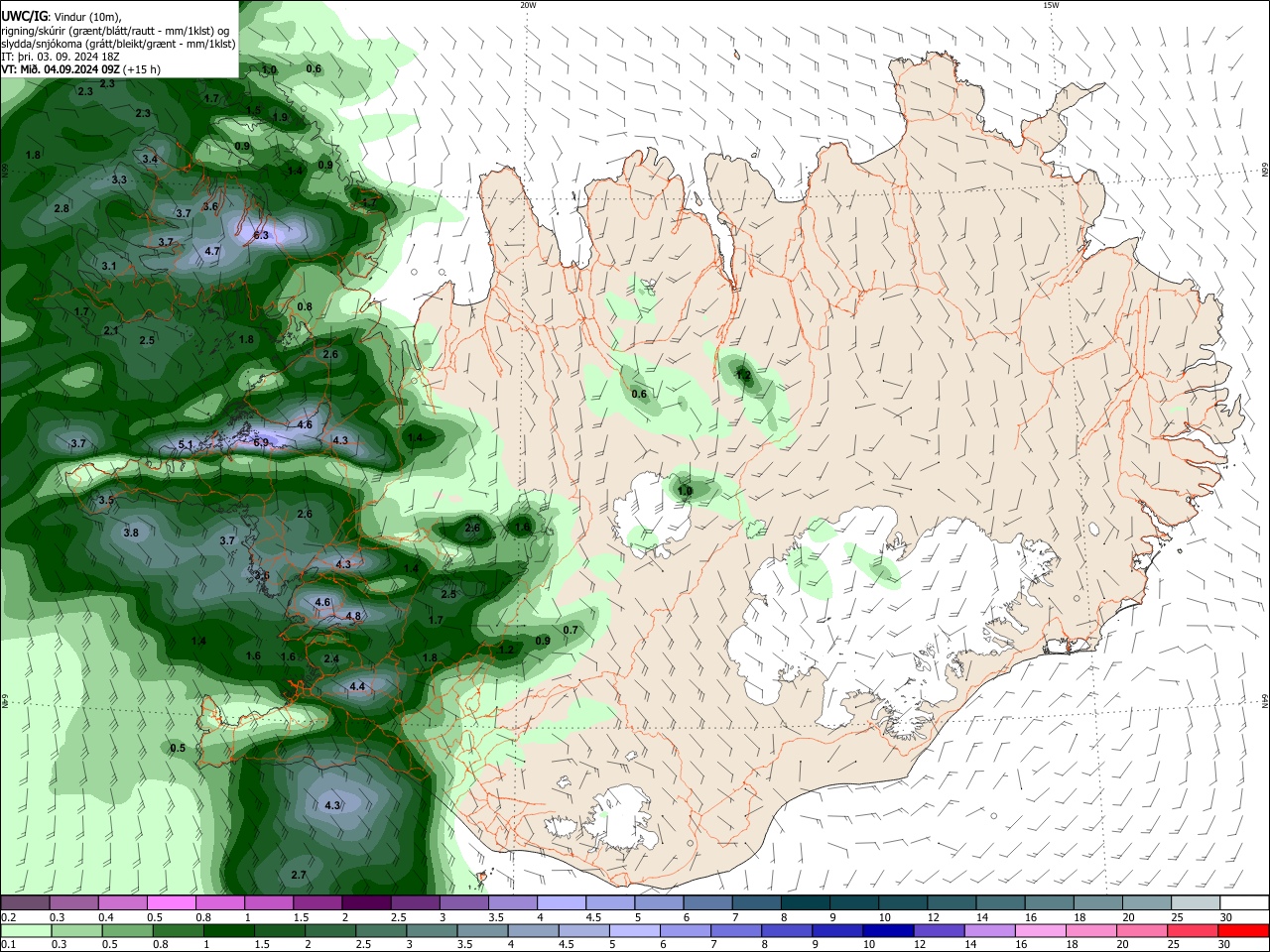
Task: Click the 3.3 precipitation value on the map
Action: click(119, 179)
